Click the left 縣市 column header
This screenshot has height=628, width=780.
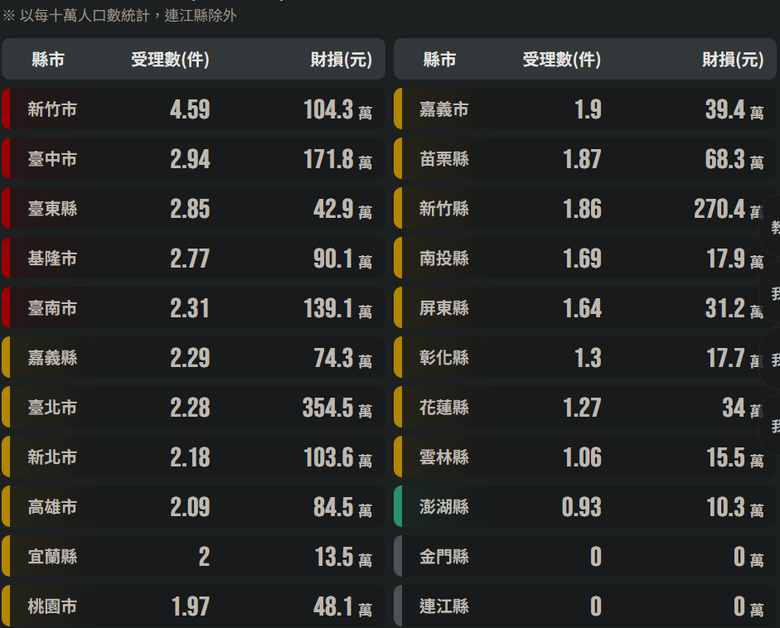48,60
